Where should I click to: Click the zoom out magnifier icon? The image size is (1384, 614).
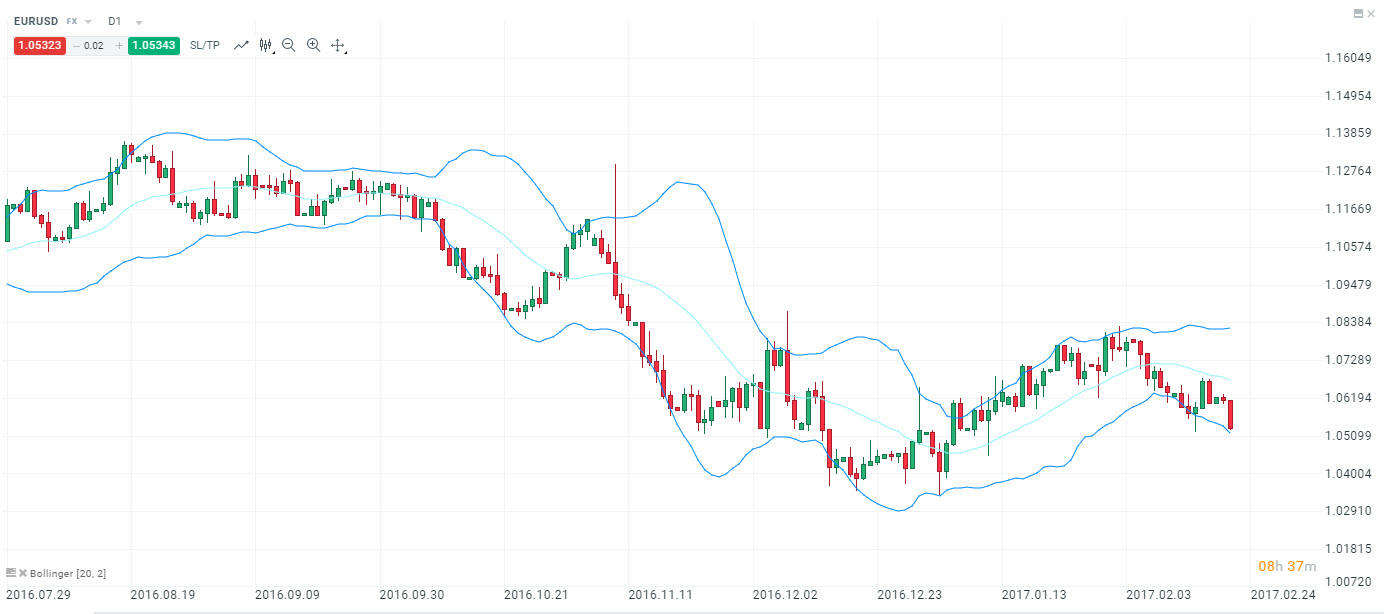tap(288, 44)
